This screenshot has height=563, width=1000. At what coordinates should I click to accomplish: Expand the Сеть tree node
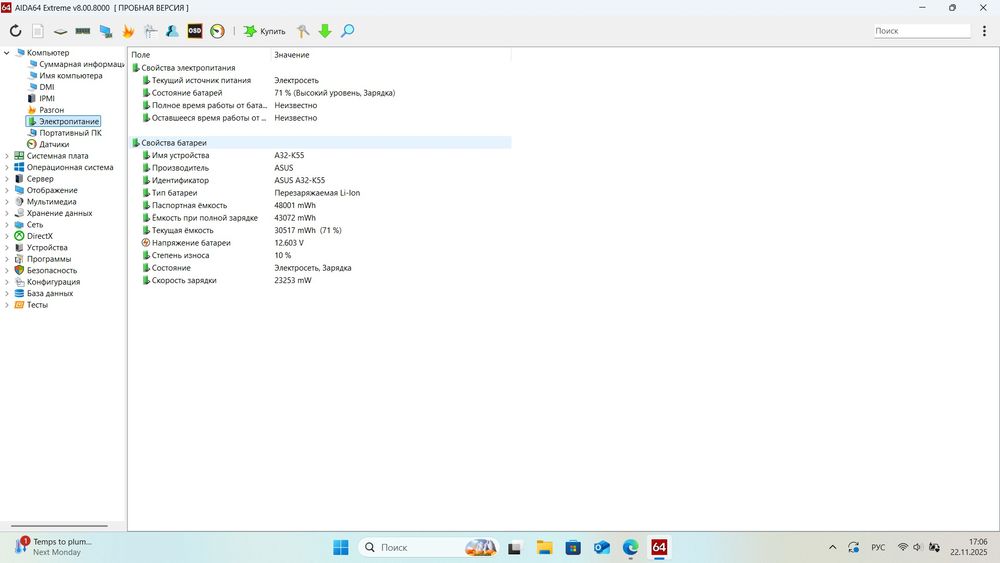coord(6,224)
